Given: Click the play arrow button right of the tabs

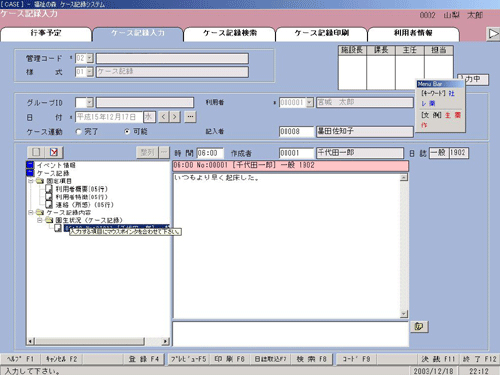Looking at the screenshot, I should [x=493, y=34].
